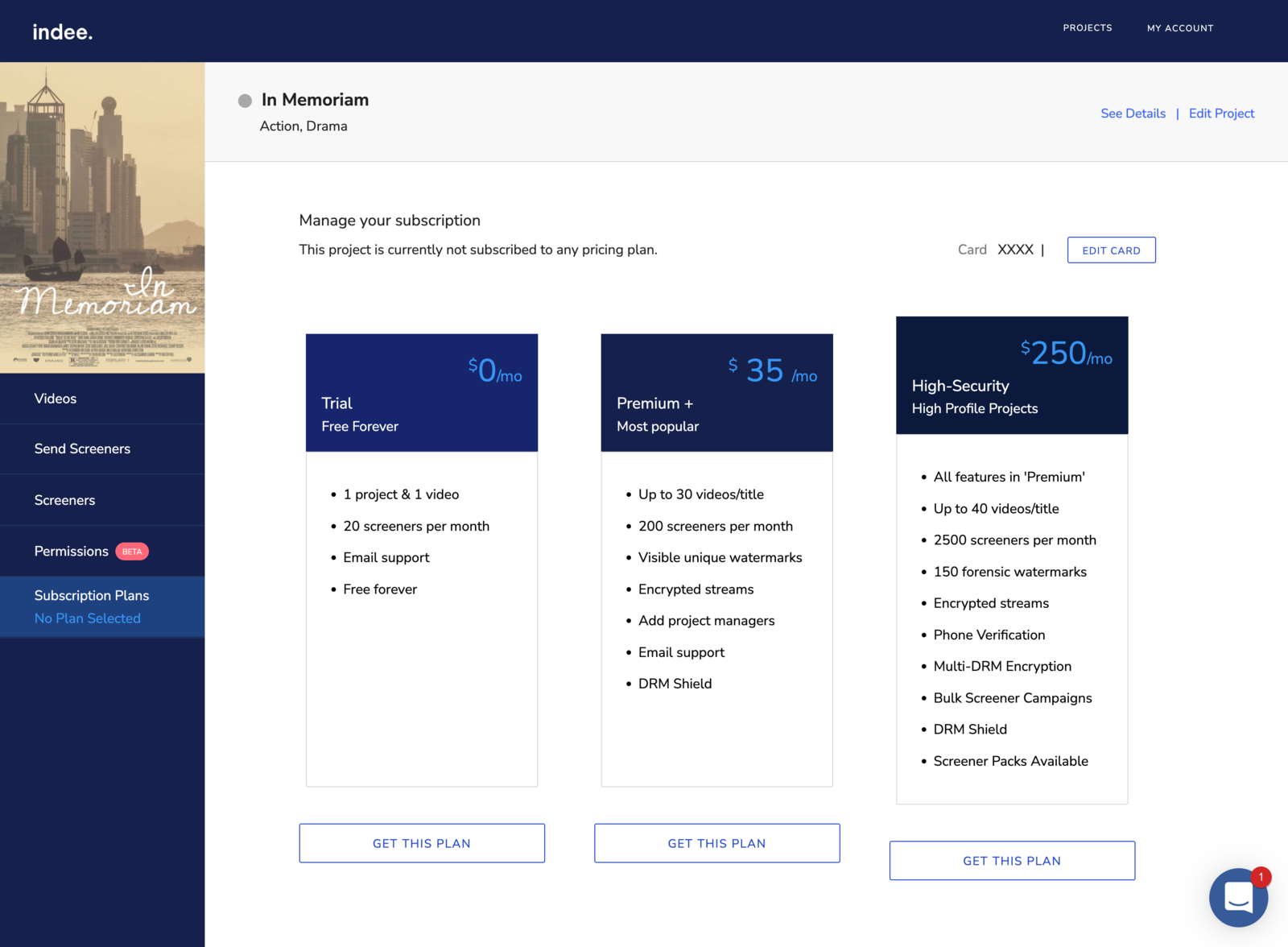Click the $250/mo High-Security plan header
Screen dimensions: 1288x947
click(1012, 375)
